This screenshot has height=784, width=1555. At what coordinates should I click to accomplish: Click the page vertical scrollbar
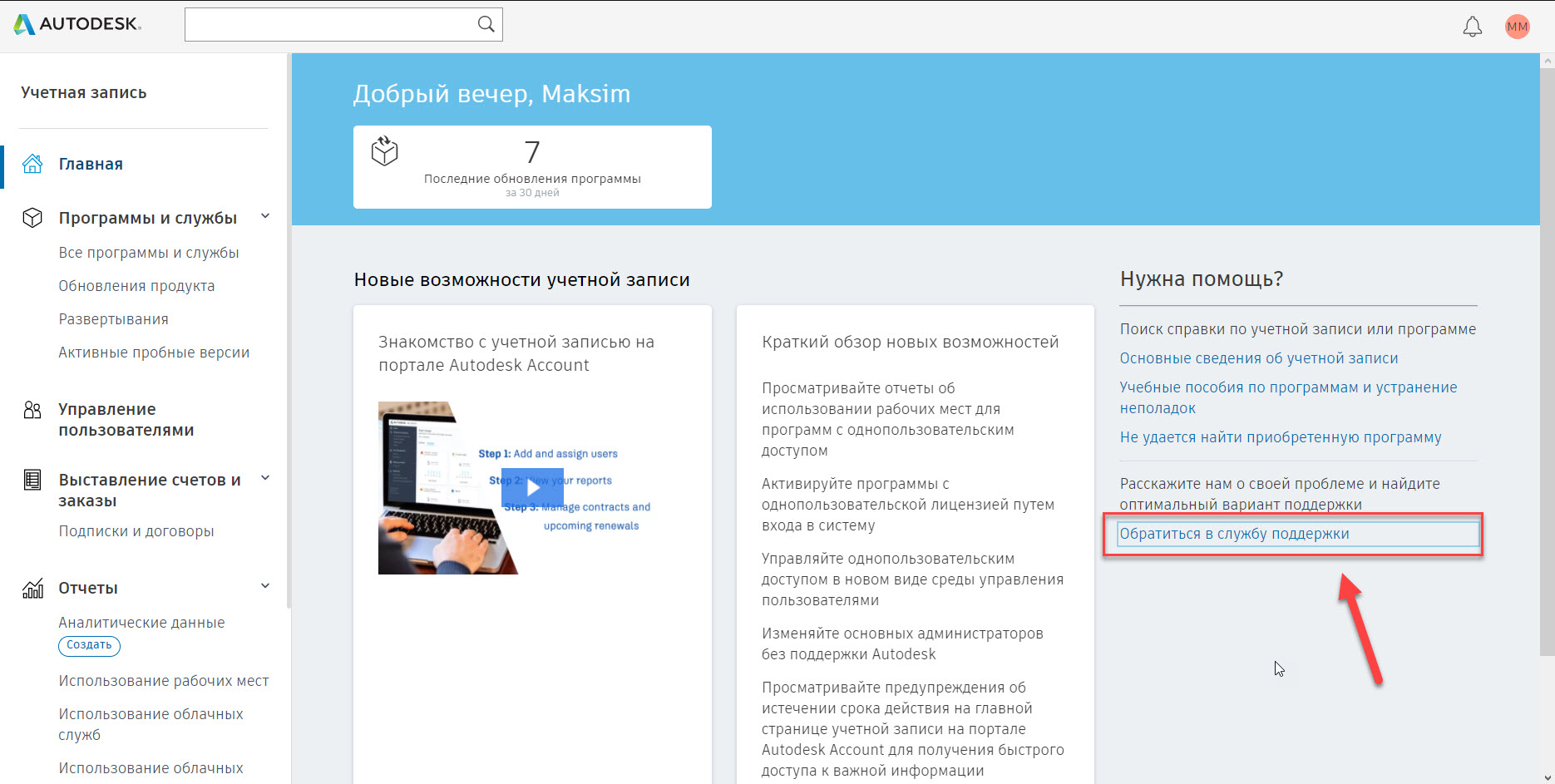pyautogui.click(x=1548, y=362)
